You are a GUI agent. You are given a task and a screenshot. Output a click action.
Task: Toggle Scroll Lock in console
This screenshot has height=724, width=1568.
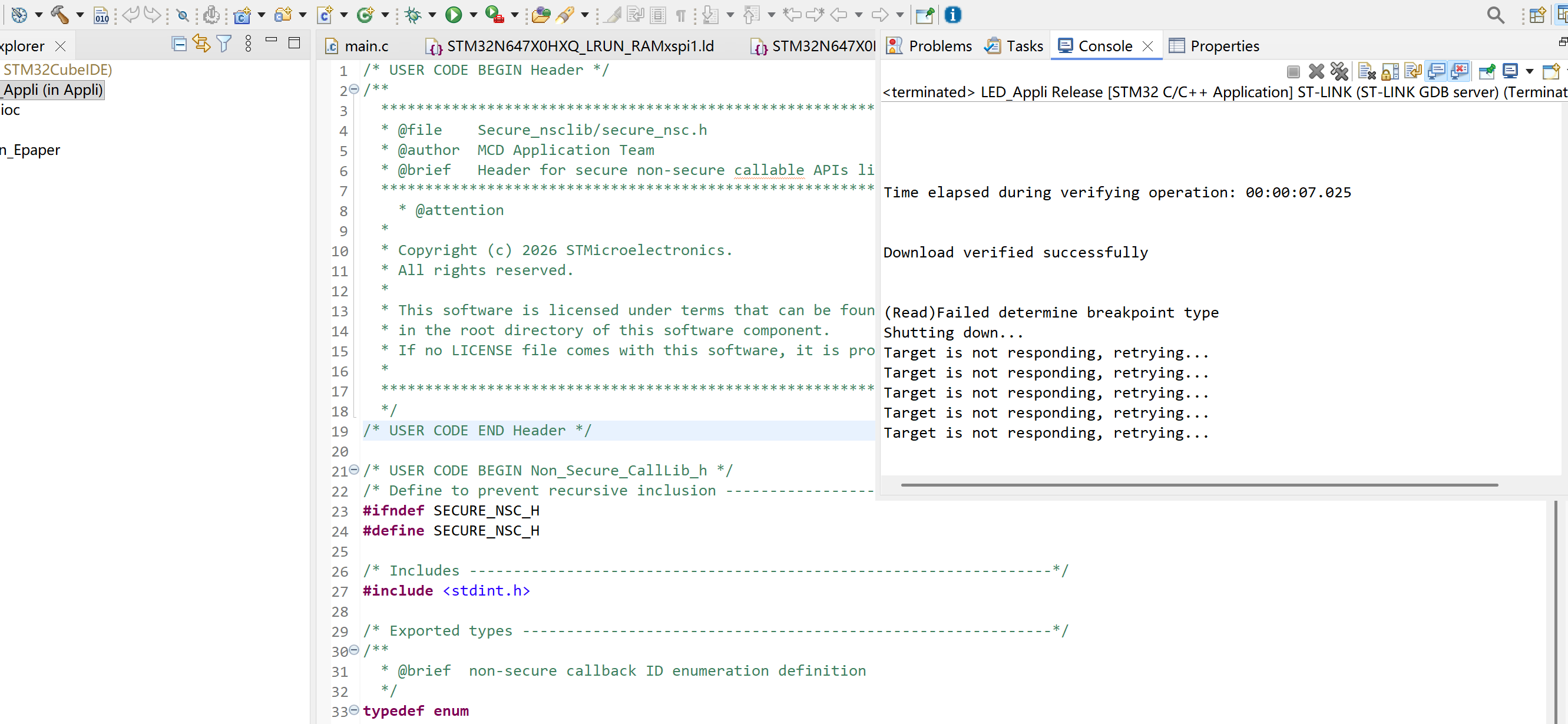click(x=1390, y=72)
